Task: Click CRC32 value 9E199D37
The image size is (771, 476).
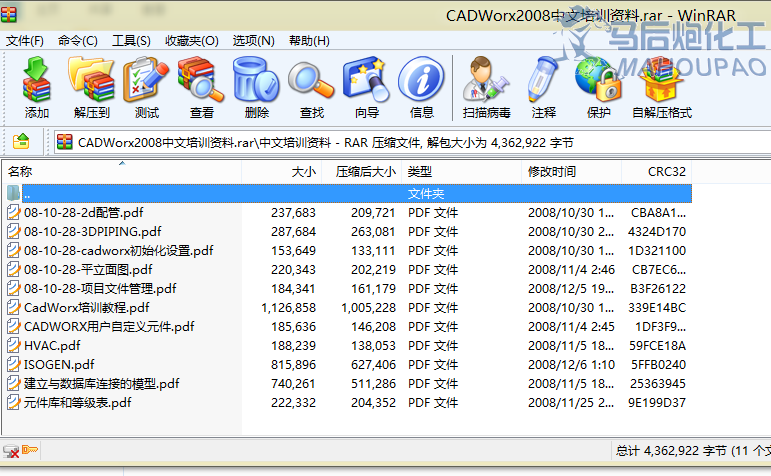Action: pyautogui.click(x=657, y=403)
